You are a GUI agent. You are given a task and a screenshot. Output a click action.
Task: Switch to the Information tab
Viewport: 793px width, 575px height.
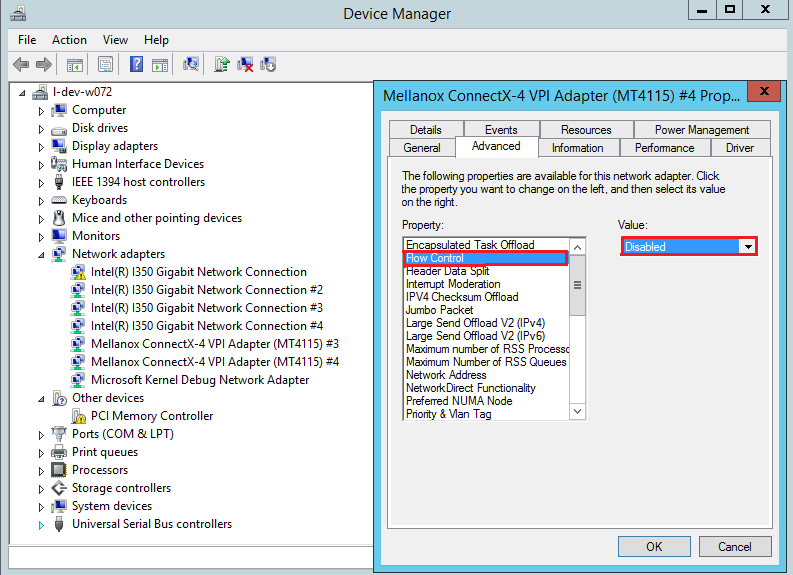[578, 148]
